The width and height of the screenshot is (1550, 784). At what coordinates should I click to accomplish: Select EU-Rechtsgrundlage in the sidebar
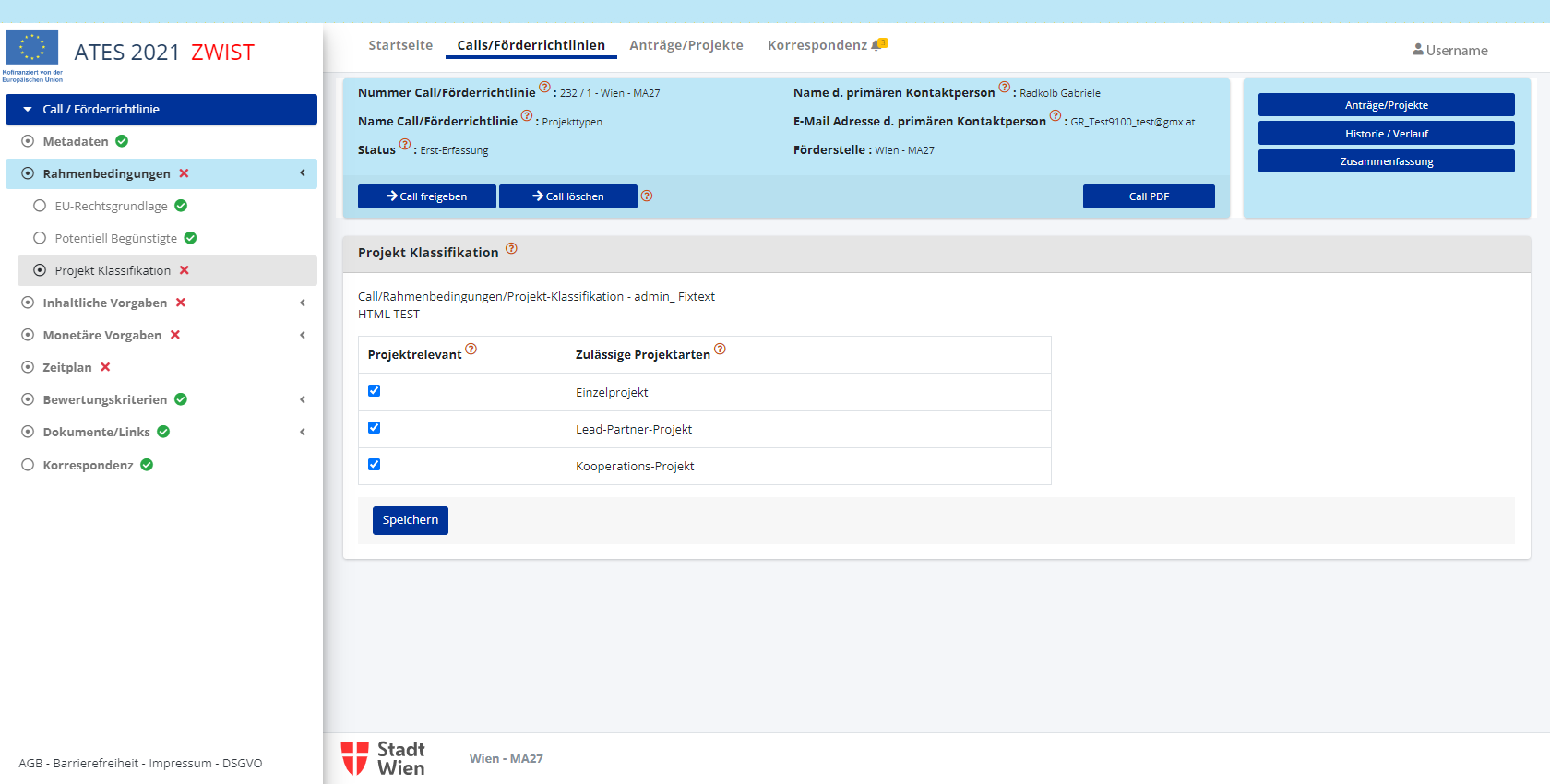[111, 206]
